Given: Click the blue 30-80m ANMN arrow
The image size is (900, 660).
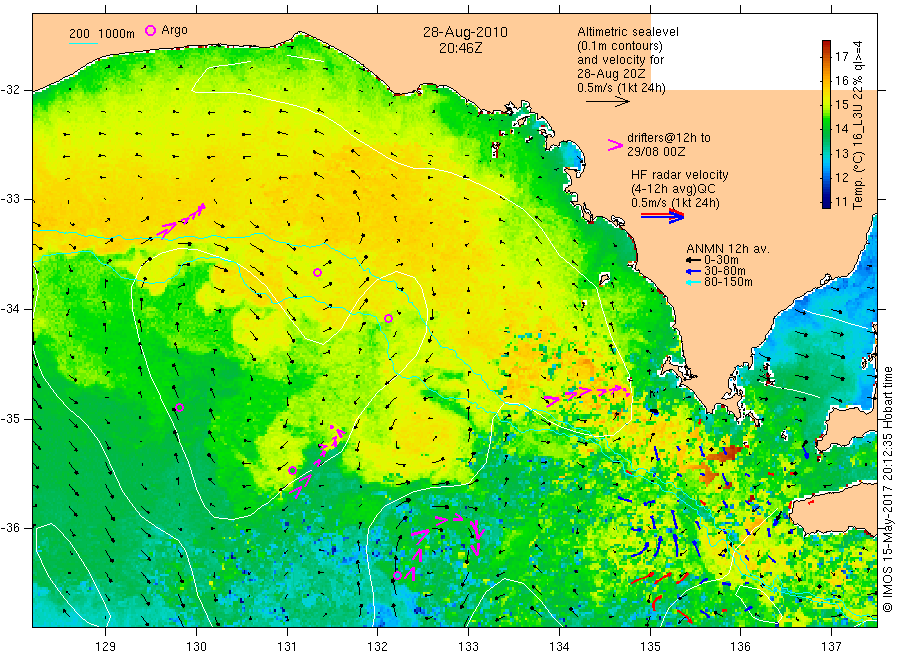Looking at the screenshot, I should (x=693, y=271).
